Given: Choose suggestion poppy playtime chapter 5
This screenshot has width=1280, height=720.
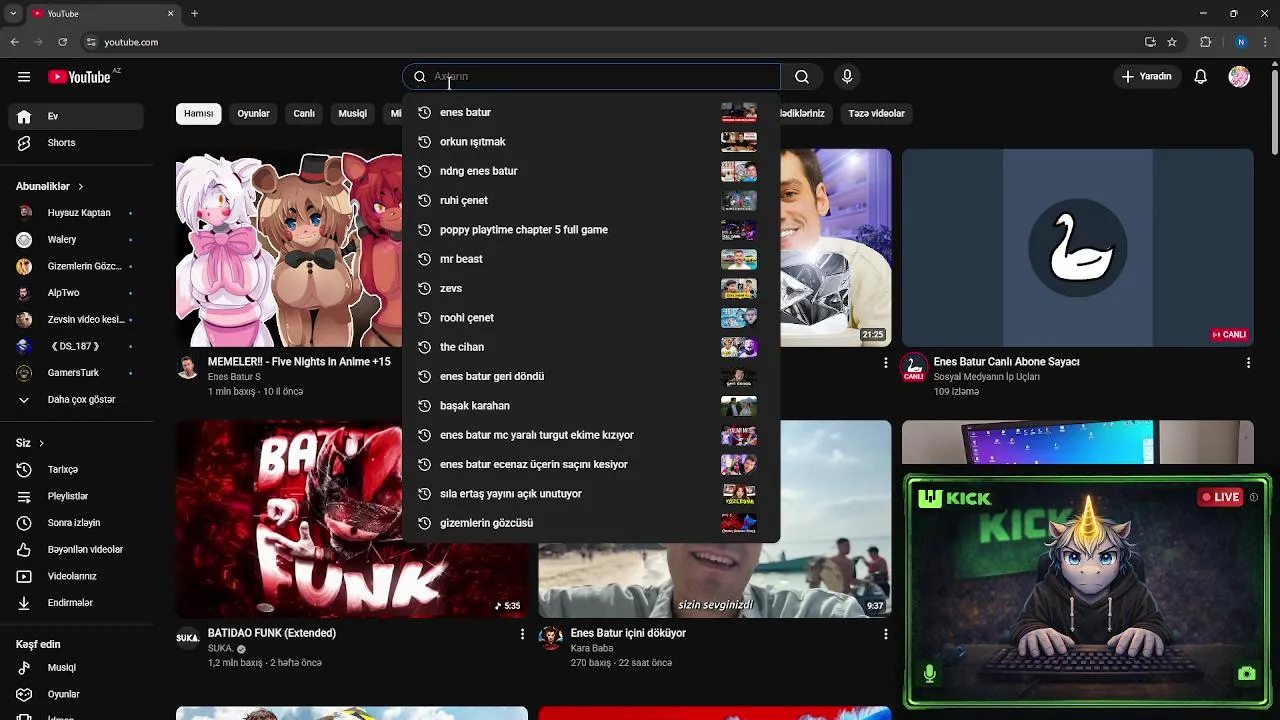Looking at the screenshot, I should (x=590, y=230).
